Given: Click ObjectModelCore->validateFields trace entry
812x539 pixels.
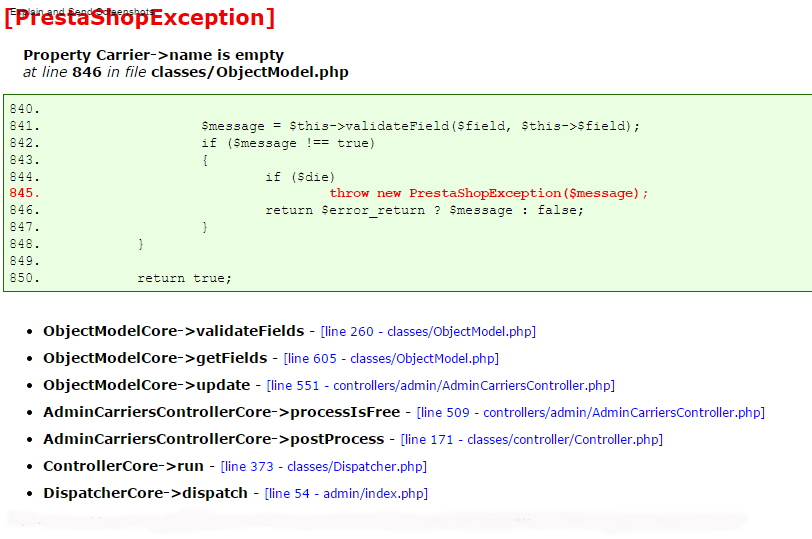Looking at the screenshot, I should [x=173, y=331].
